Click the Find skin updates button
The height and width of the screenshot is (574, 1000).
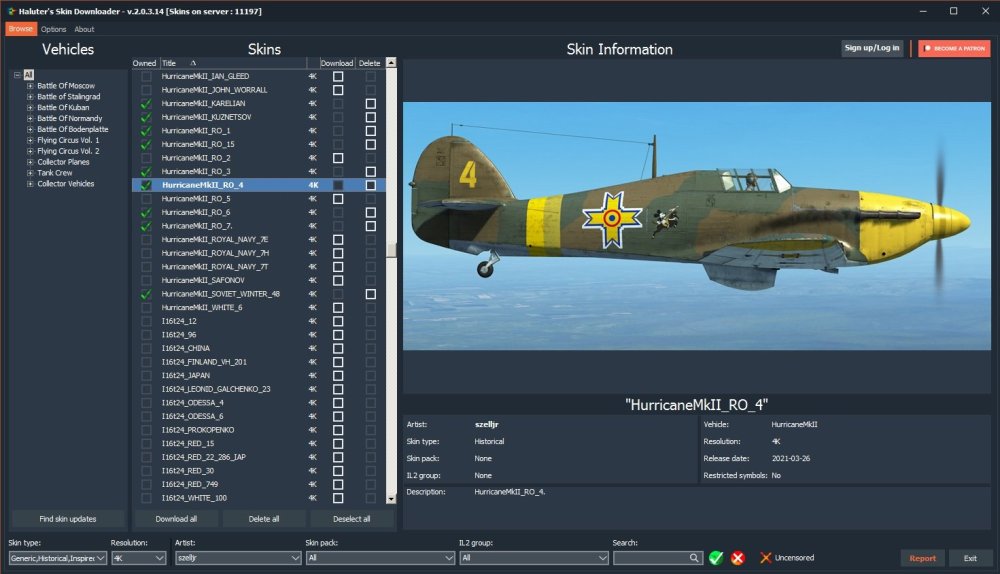[x=68, y=519]
